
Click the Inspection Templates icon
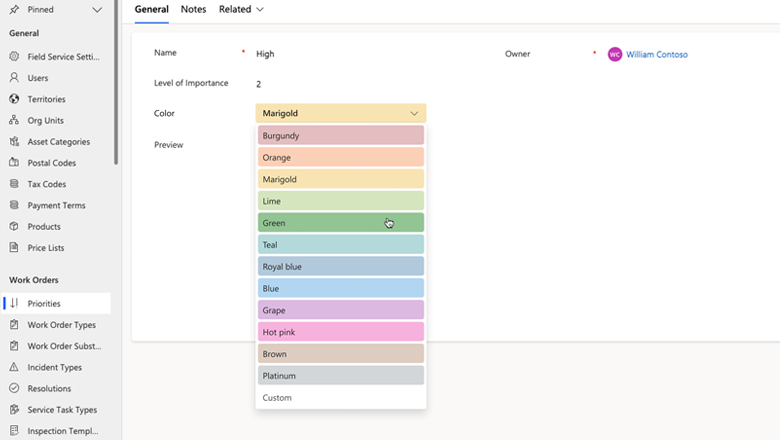(14, 431)
